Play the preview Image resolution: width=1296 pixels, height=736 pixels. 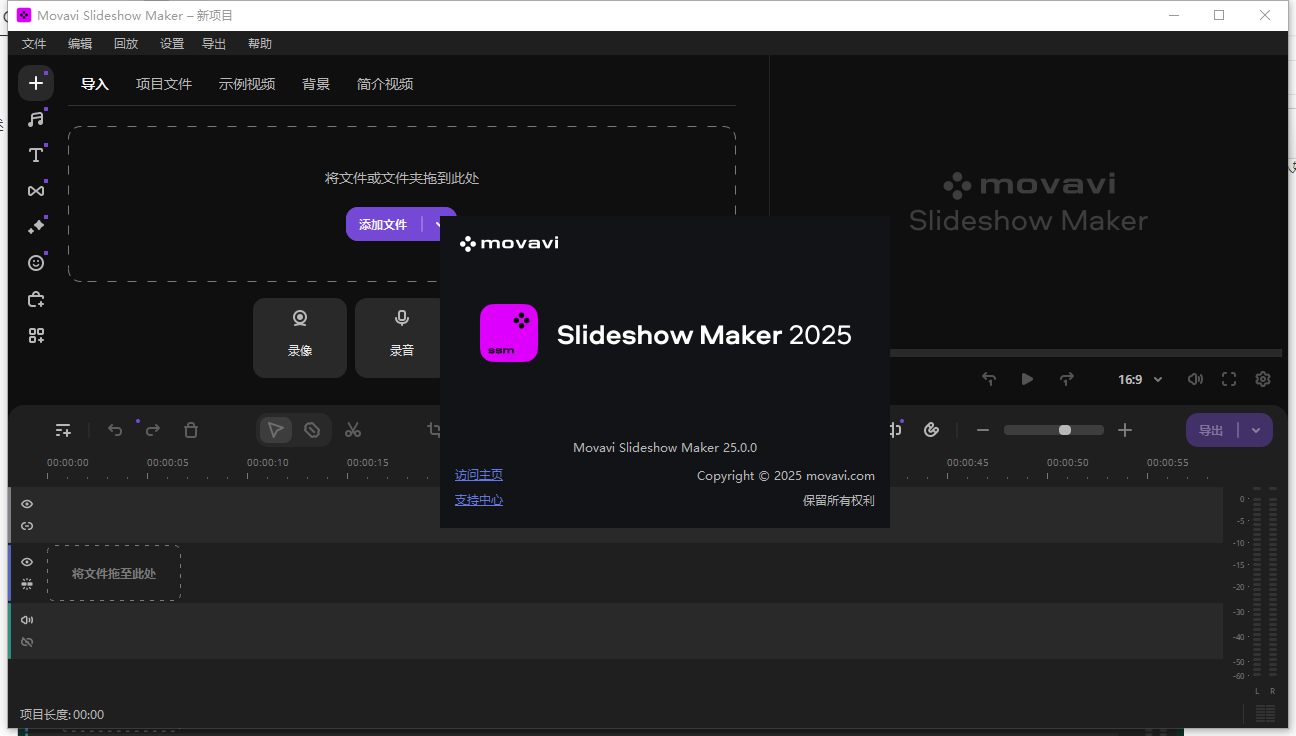pos(1027,379)
